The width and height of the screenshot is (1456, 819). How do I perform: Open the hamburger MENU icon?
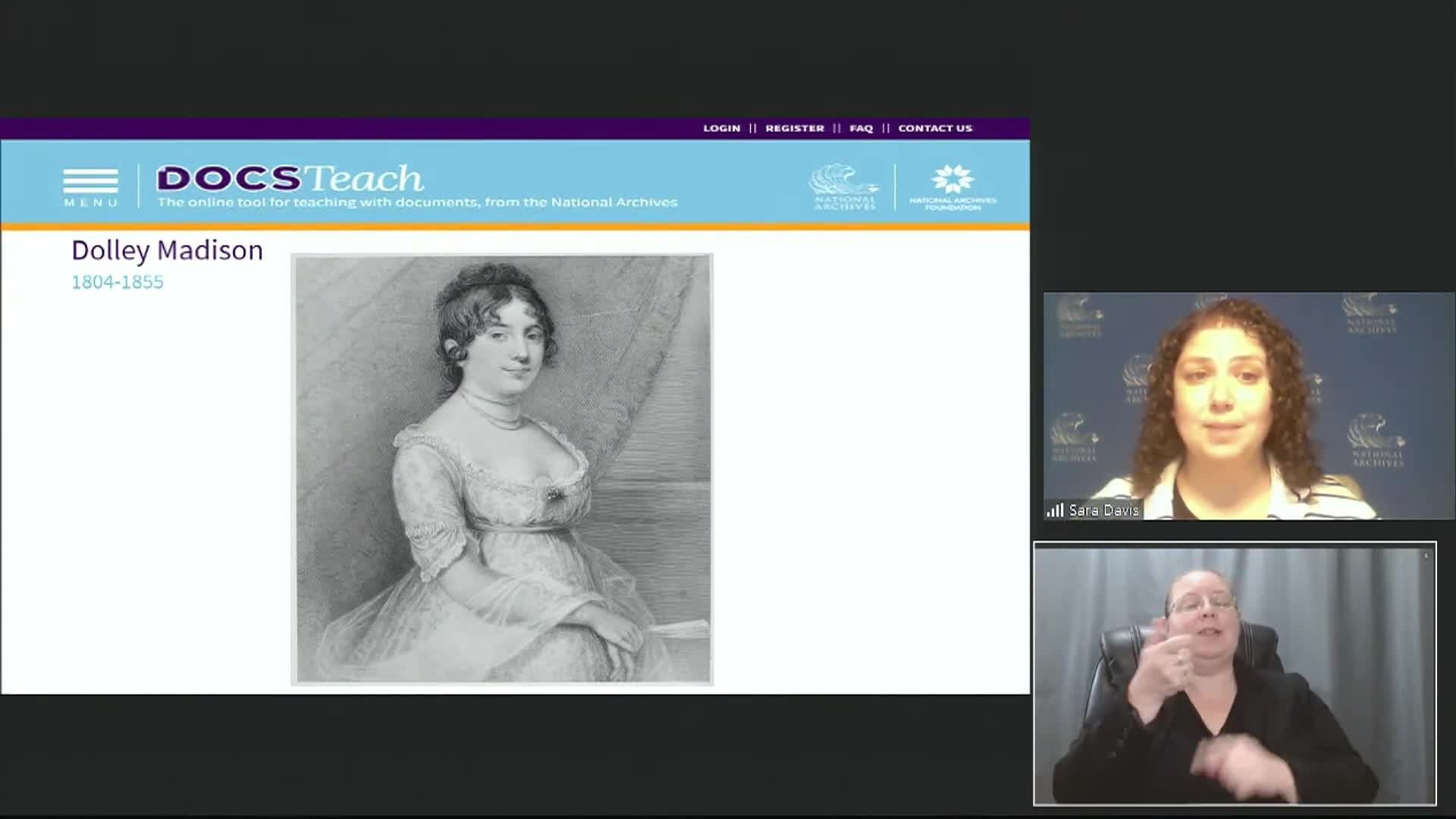pos(90,187)
